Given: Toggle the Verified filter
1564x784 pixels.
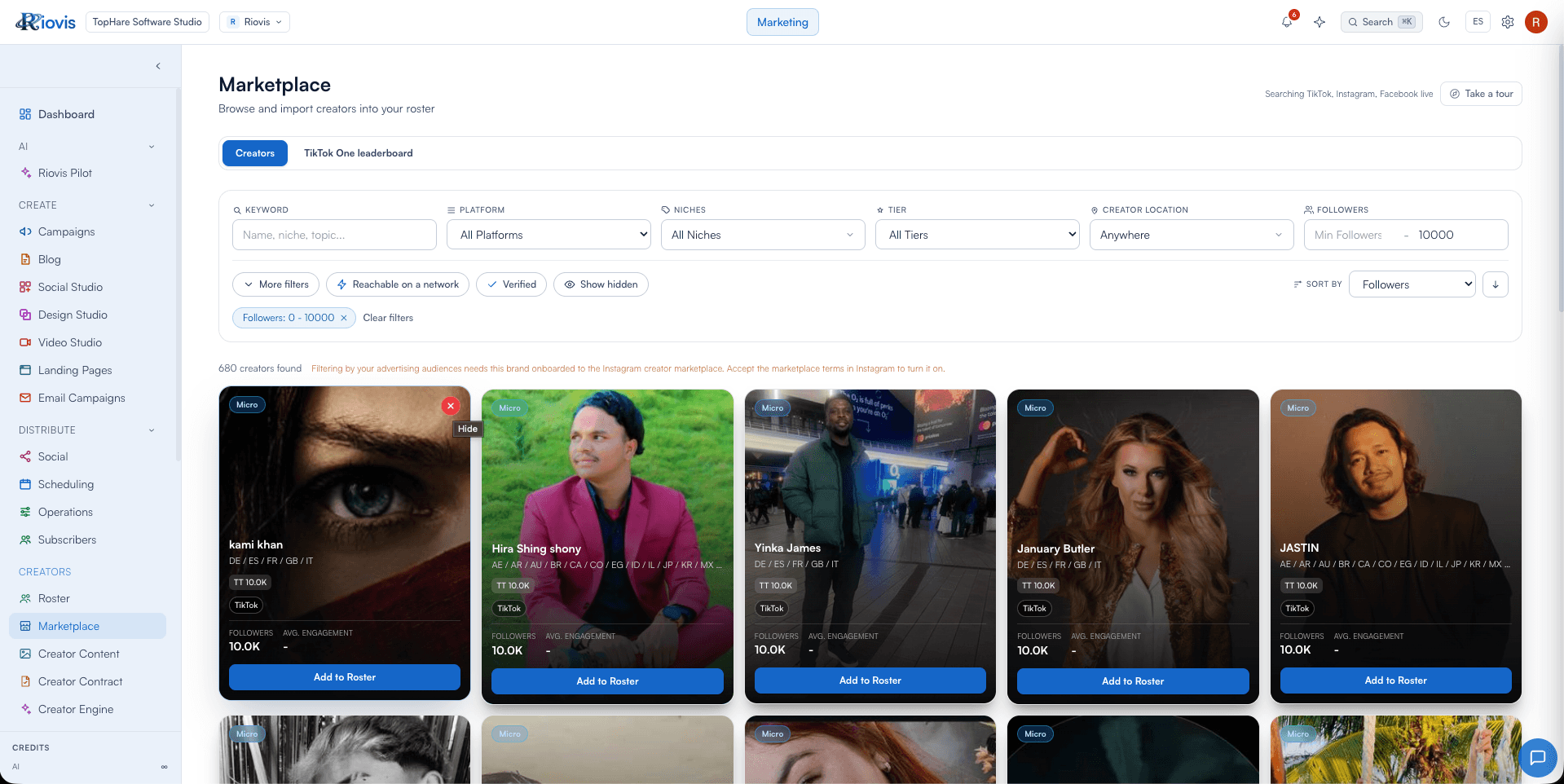Looking at the screenshot, I should pos(512,284).
